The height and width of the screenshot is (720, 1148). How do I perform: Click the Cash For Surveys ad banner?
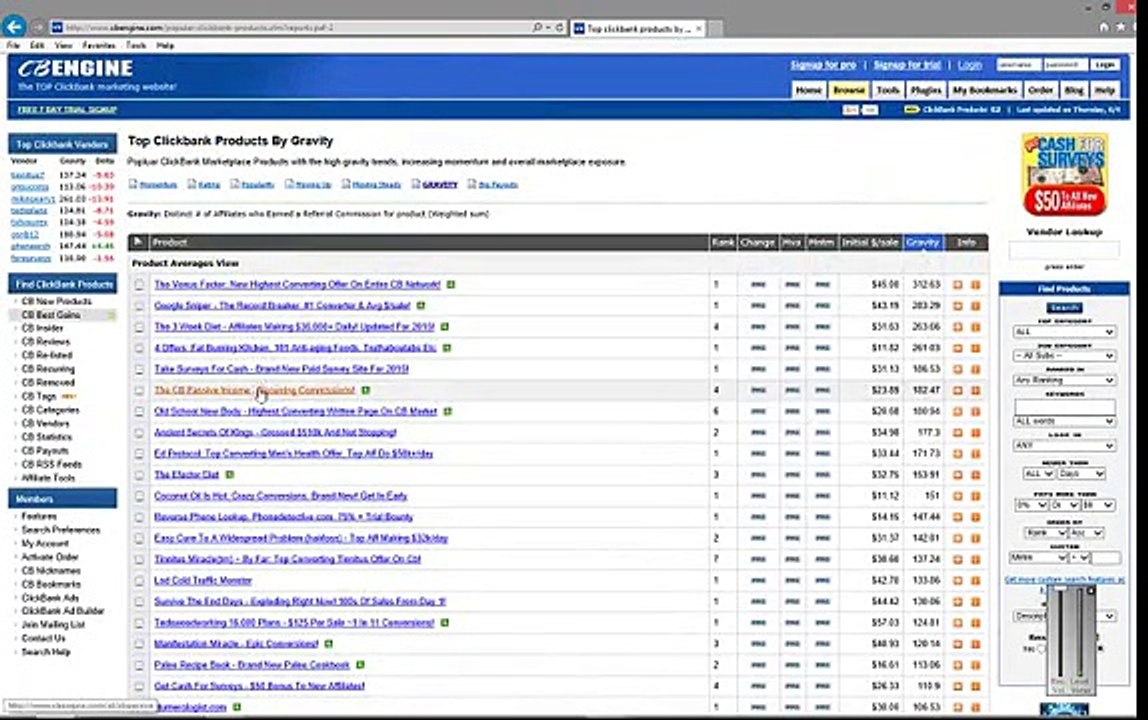[1065, 174]
